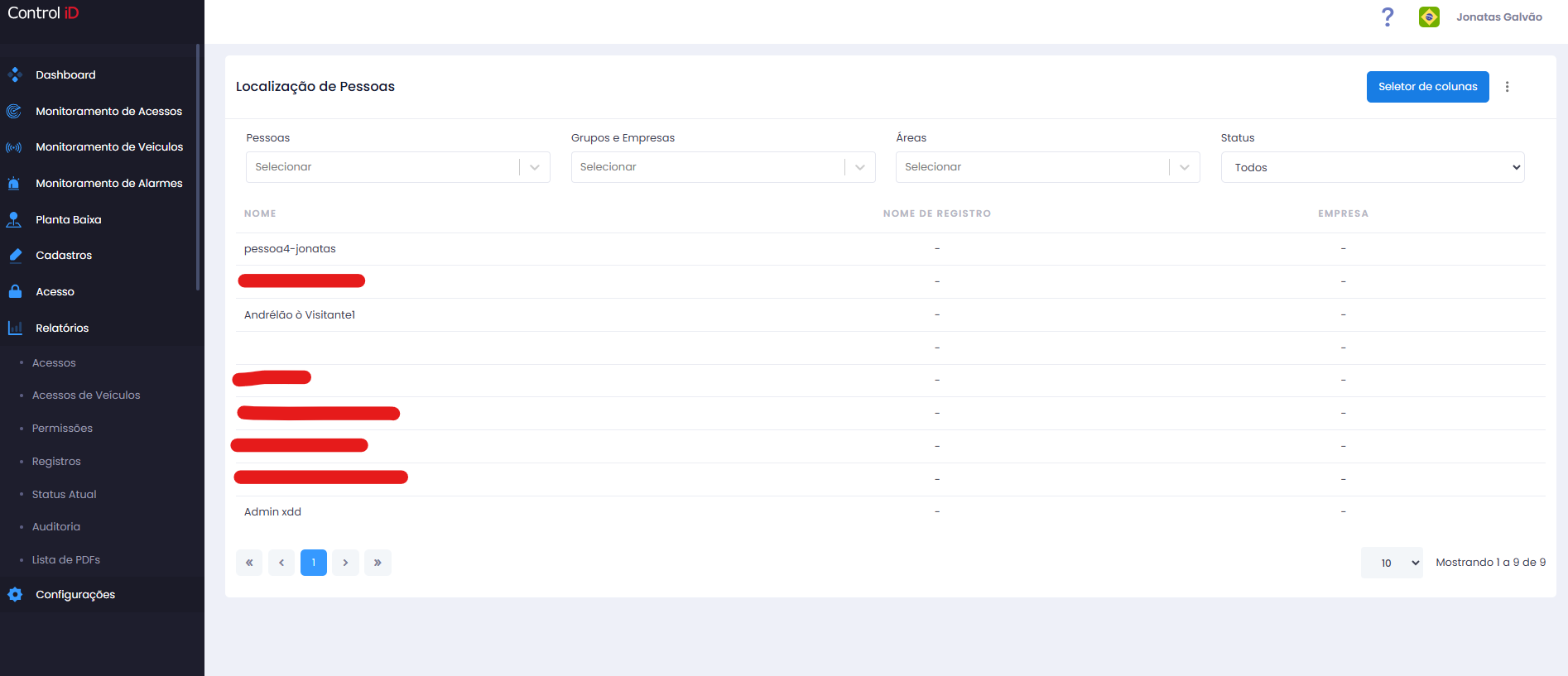Click the Jonatas Galvão user name
The height and width of the screenshot is (676, 1568).
[x=1499, y=17]
